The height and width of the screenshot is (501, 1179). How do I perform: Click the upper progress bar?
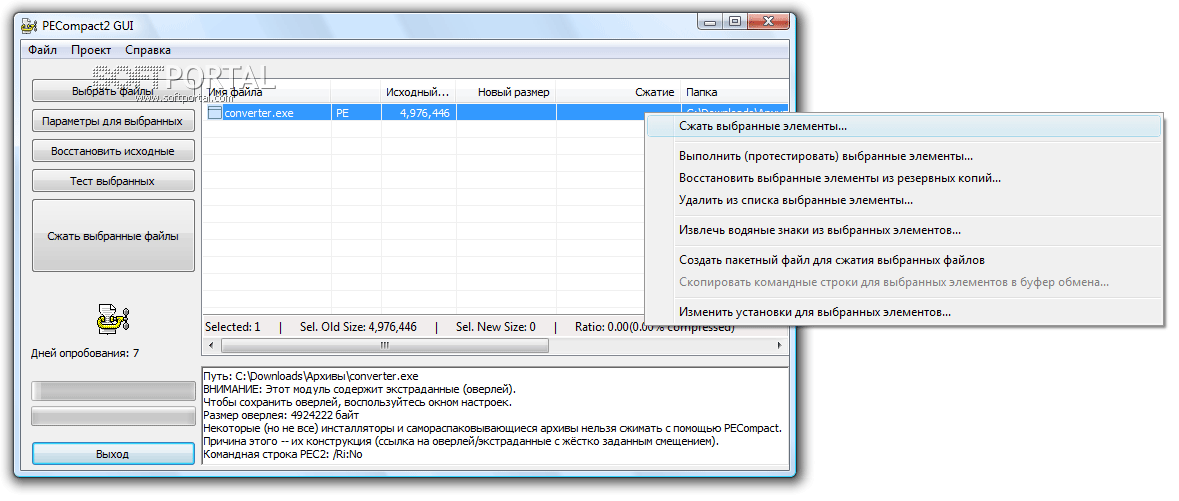tap(113, 390)
